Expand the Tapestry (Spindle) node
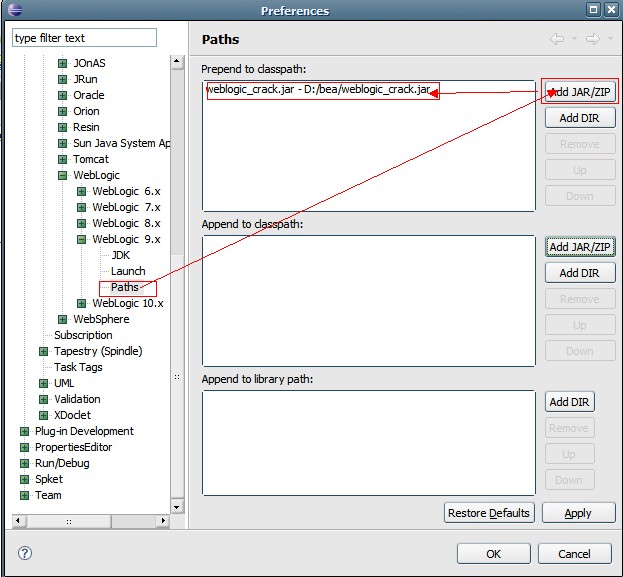The image size is (623, 577). point(43,351)
